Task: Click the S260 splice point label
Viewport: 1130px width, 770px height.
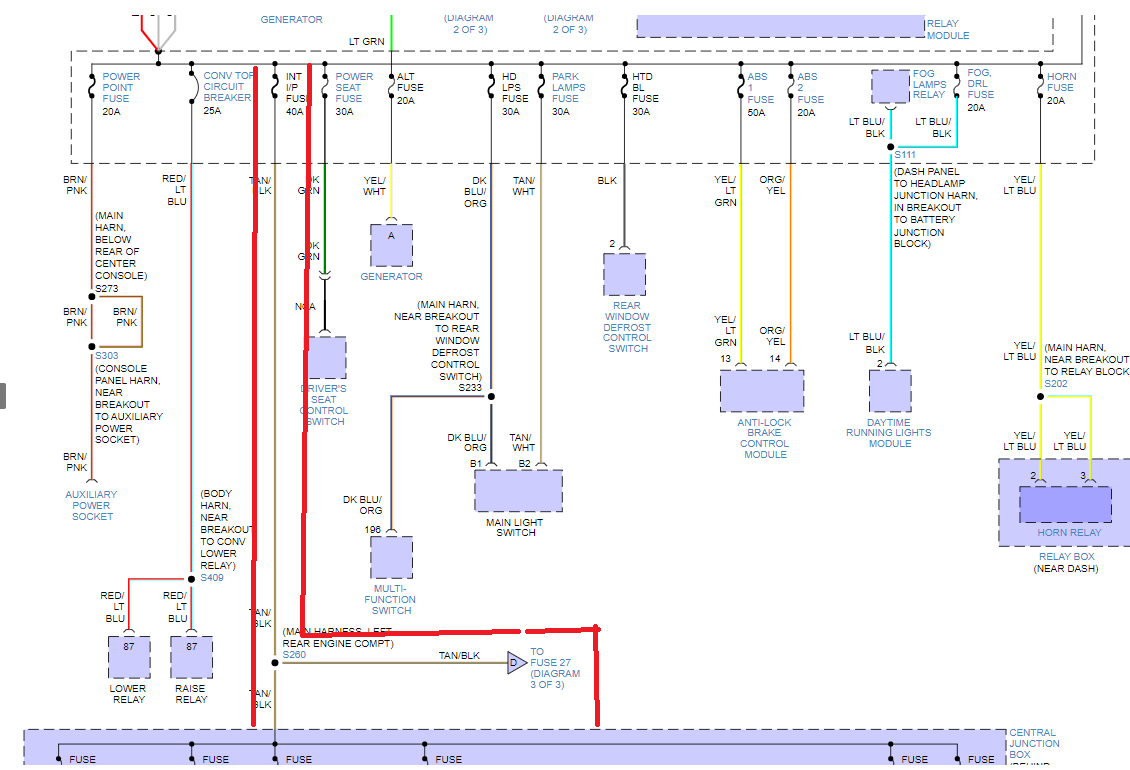Action: [x=294, y=655]
